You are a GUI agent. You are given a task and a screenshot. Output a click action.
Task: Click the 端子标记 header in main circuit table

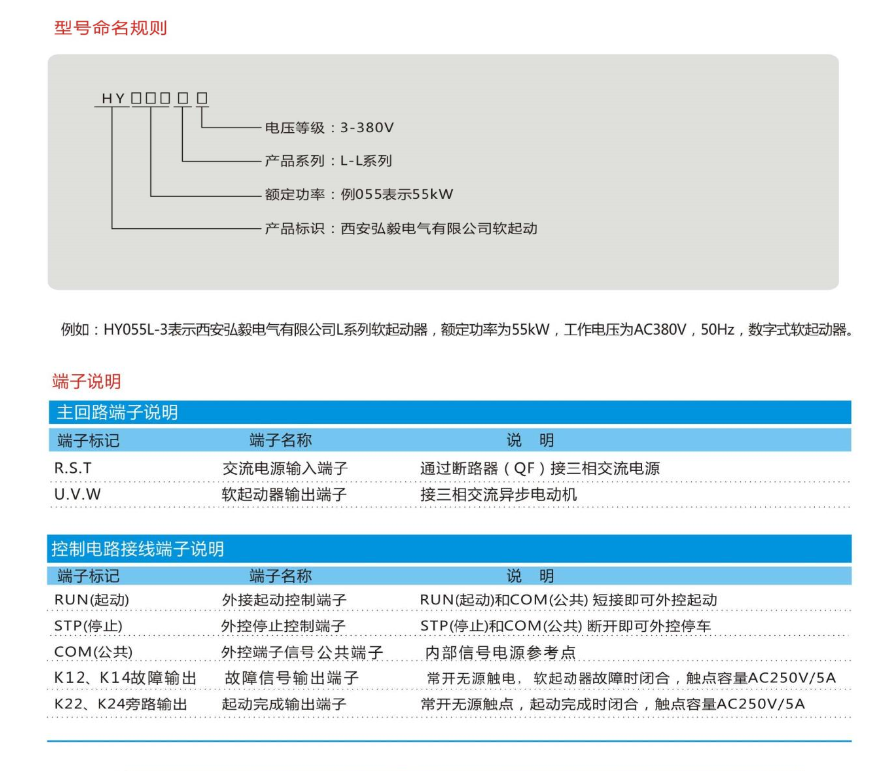88,440
